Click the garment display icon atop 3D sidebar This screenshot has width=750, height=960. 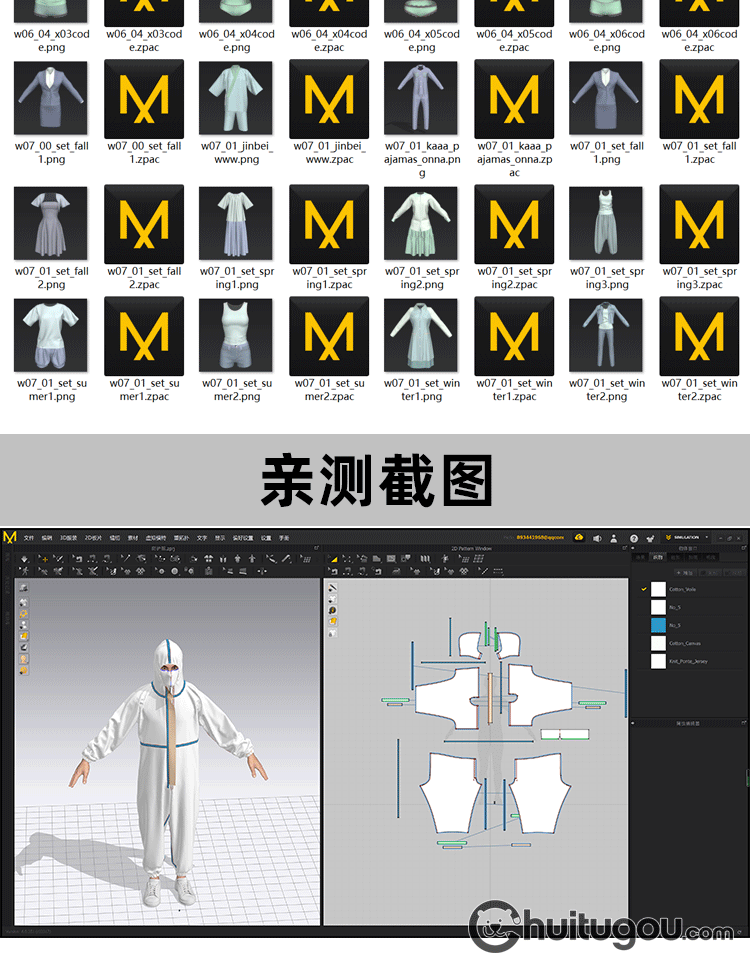point(23,588)
